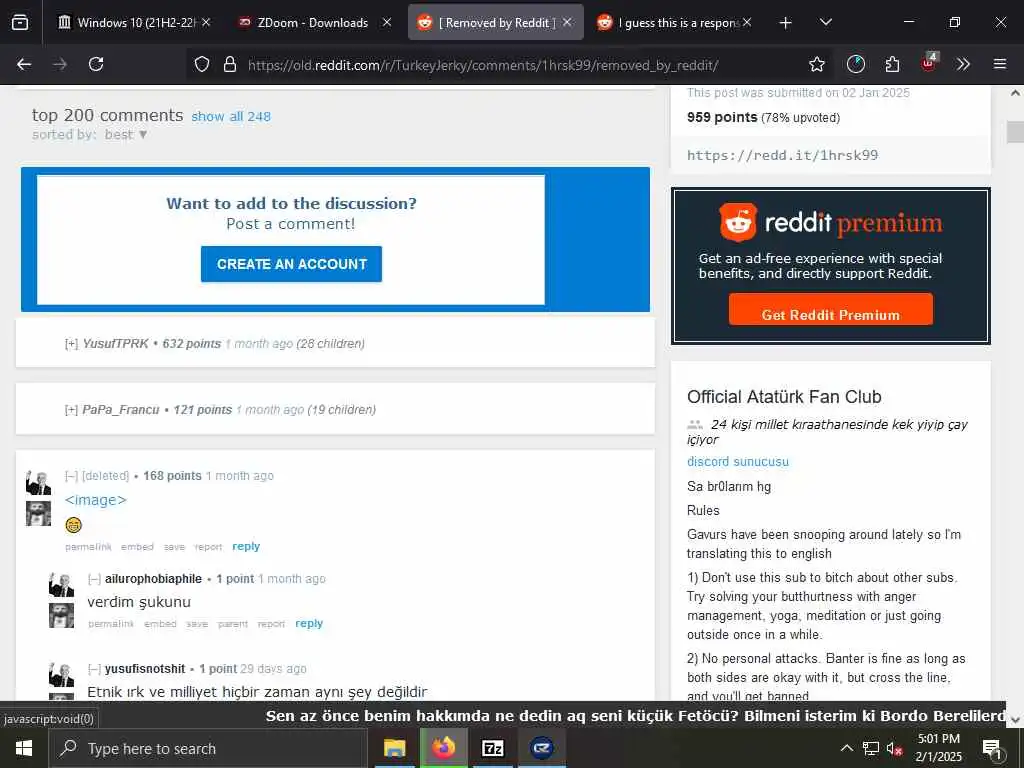Open the <image> link in deleted comment
The width and height of the screenshot is (1024, 768).
tap(95, 500)
